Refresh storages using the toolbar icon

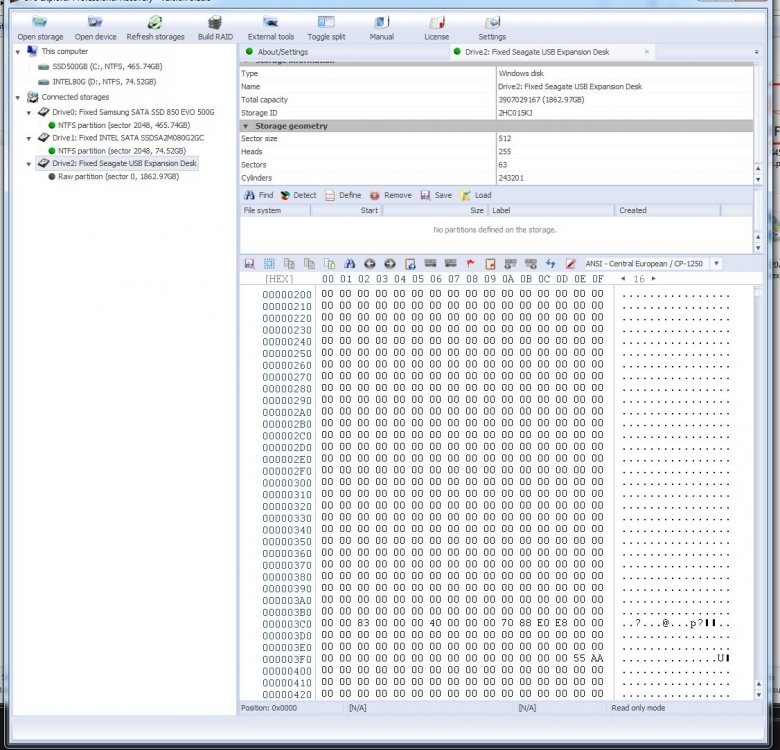pyautogui.click(x=155, y=22)
